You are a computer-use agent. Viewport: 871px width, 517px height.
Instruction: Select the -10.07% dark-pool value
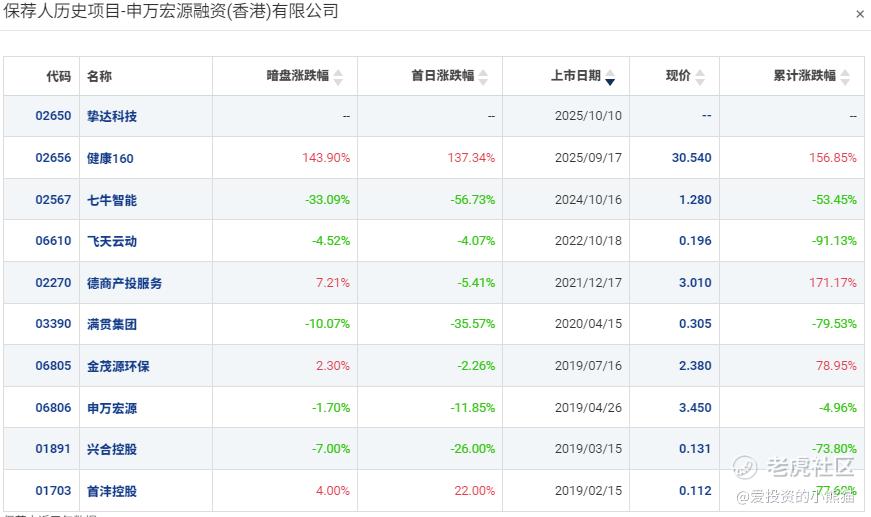[328, 324]
